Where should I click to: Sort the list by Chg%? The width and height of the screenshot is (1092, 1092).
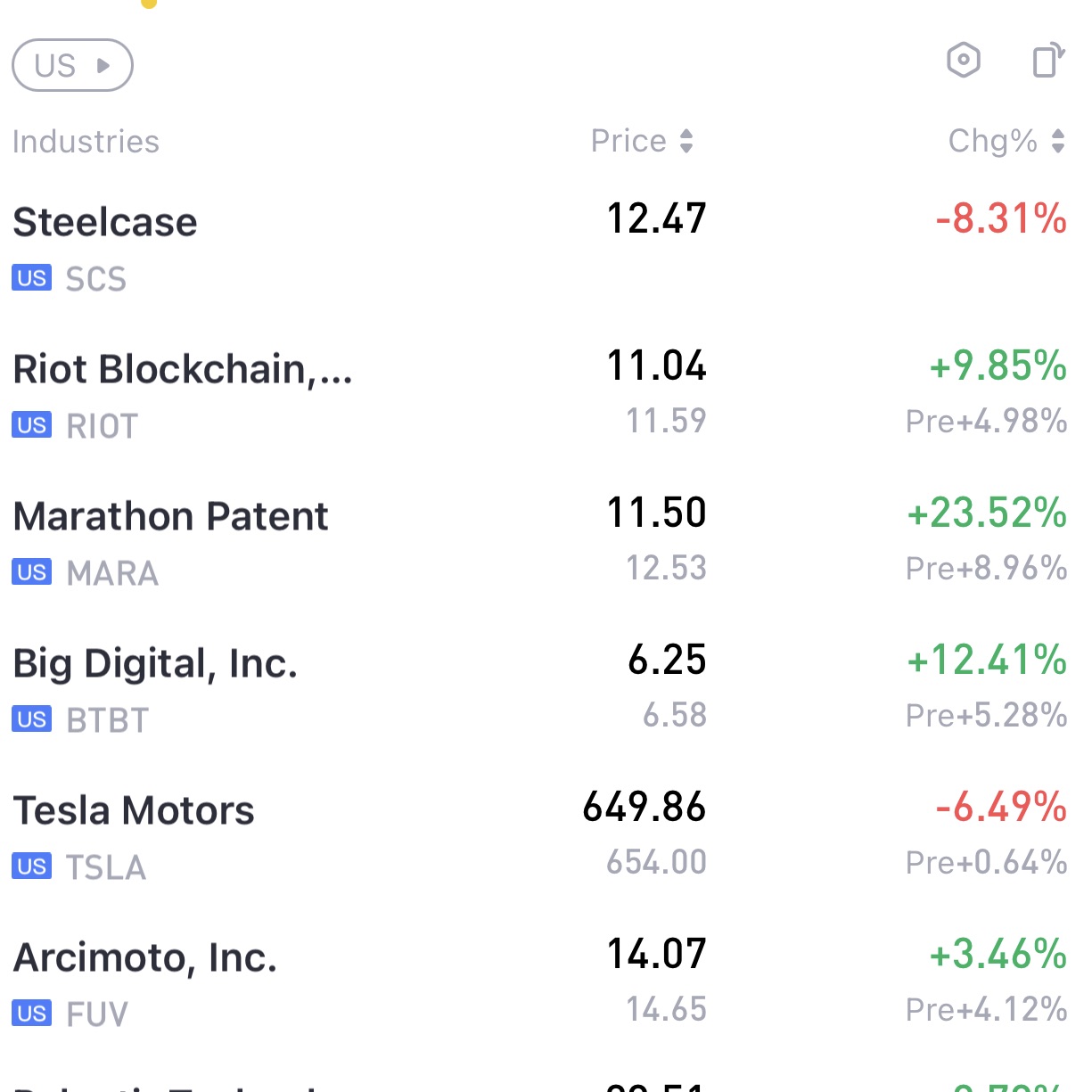coord(1006,141)
